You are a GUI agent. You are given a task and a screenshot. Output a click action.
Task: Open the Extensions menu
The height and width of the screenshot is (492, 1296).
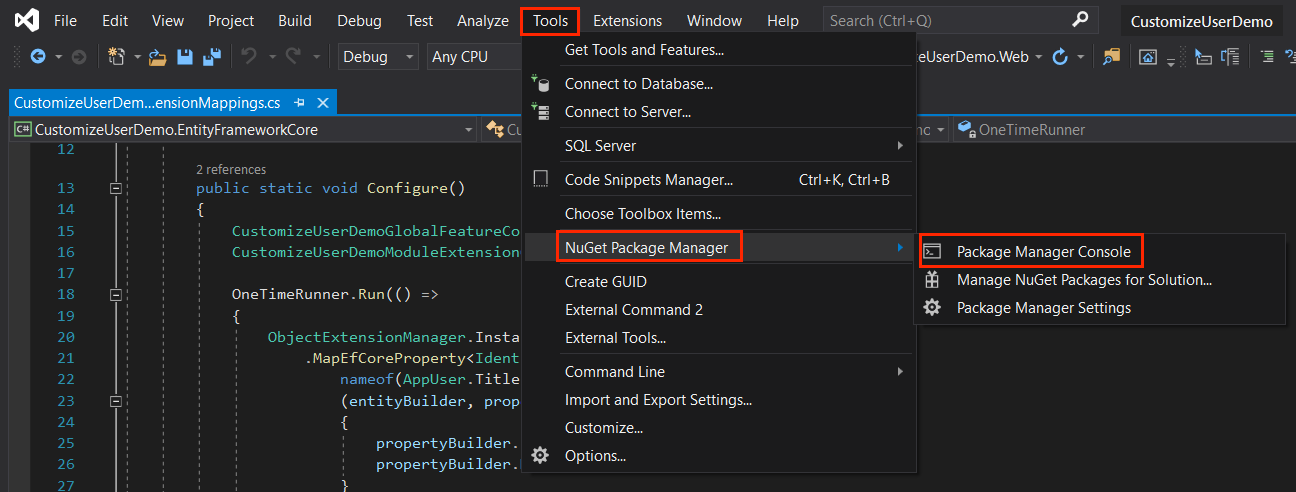627,21
